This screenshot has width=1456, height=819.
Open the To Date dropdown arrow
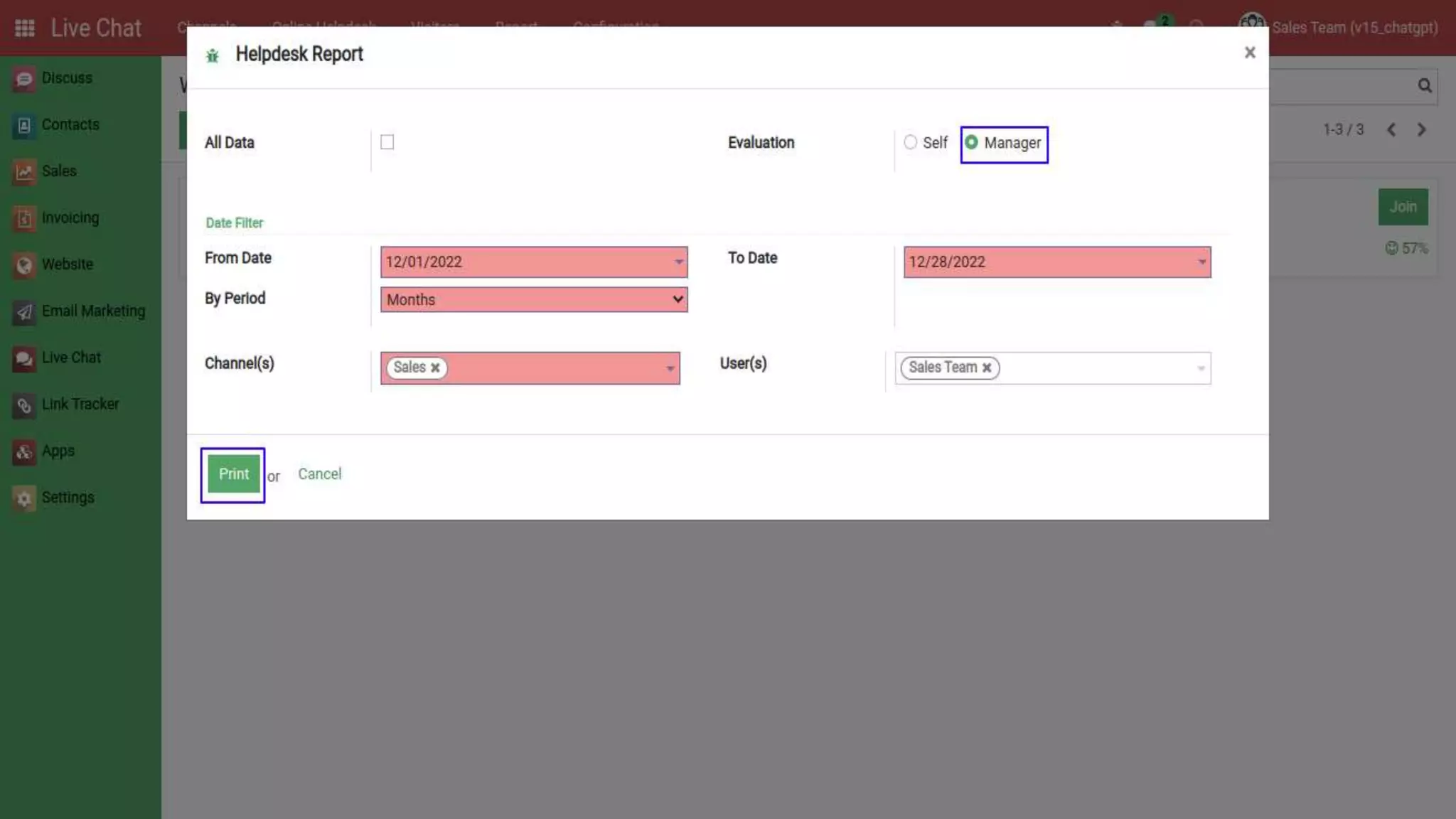pyautogui.click(x=1201, y=262)
